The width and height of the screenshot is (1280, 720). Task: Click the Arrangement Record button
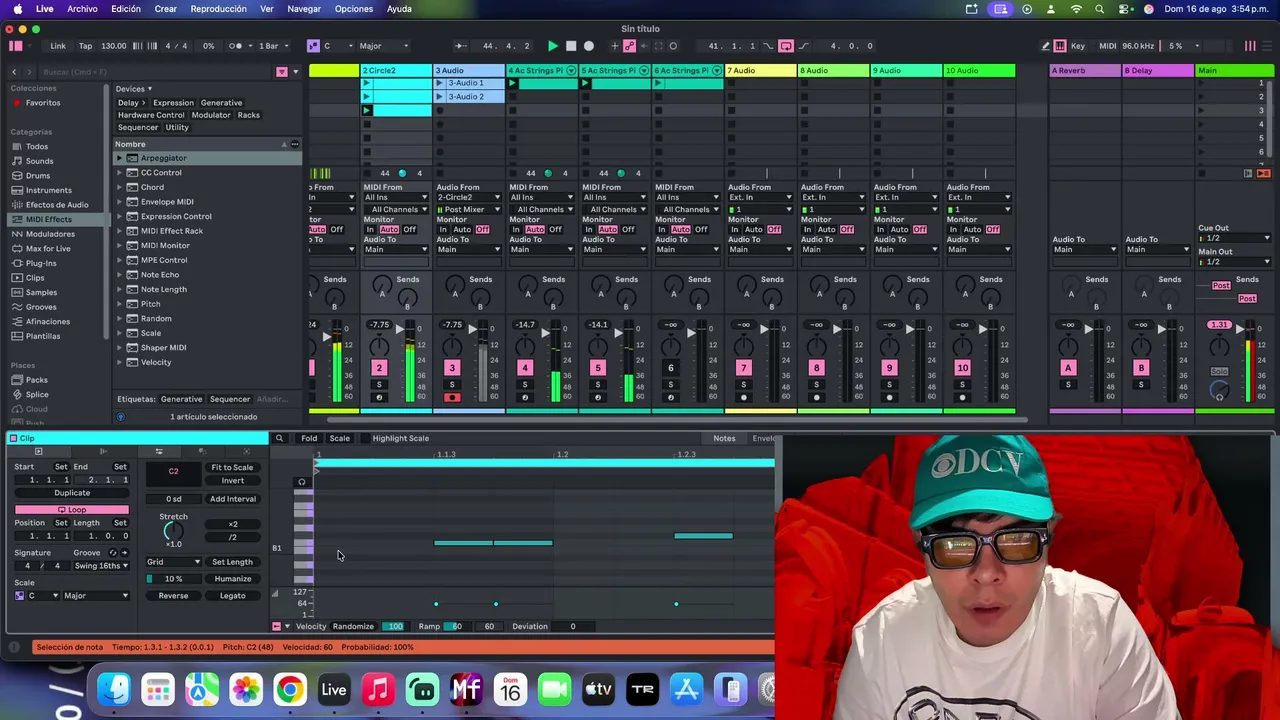coord(588,46)
